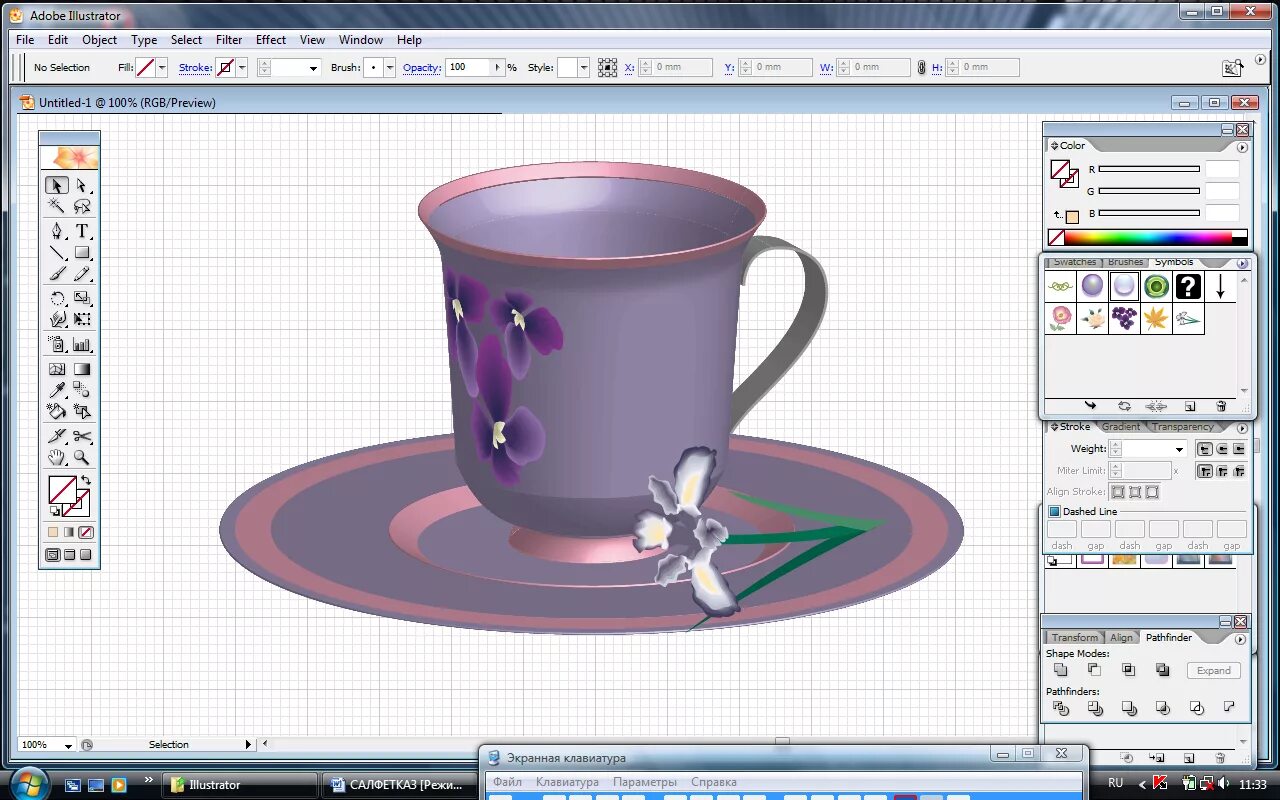
Task: Set toolbox paint mode to None
Action: pyautogui.click(x=86, y=532)
